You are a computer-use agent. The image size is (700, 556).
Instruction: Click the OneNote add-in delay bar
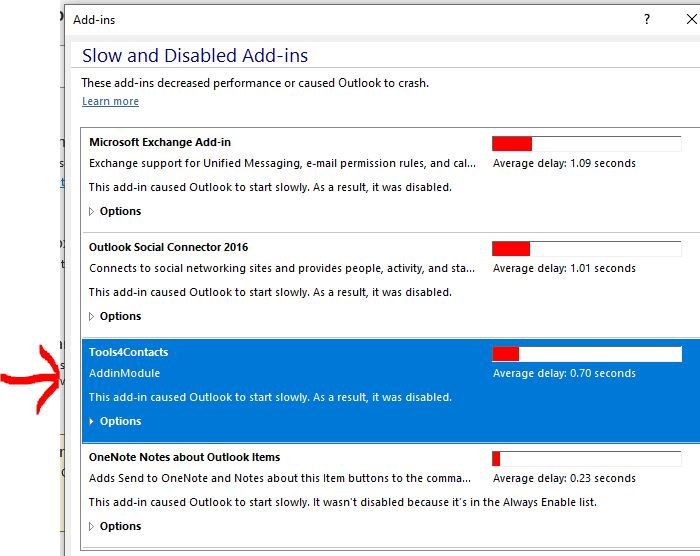[587, 459]
